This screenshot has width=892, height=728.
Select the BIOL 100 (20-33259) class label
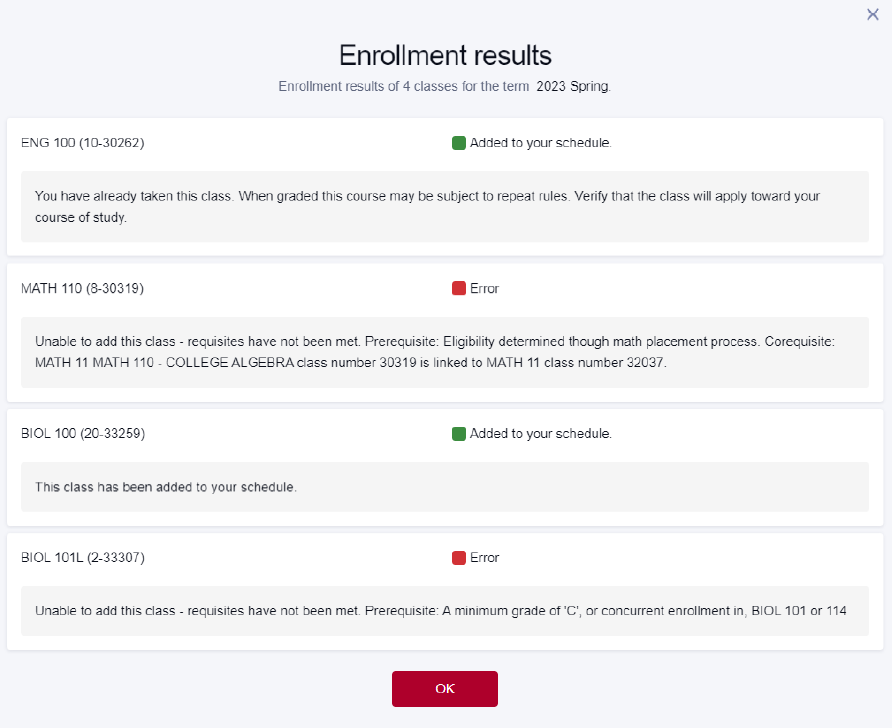click(x=83, y=433)
